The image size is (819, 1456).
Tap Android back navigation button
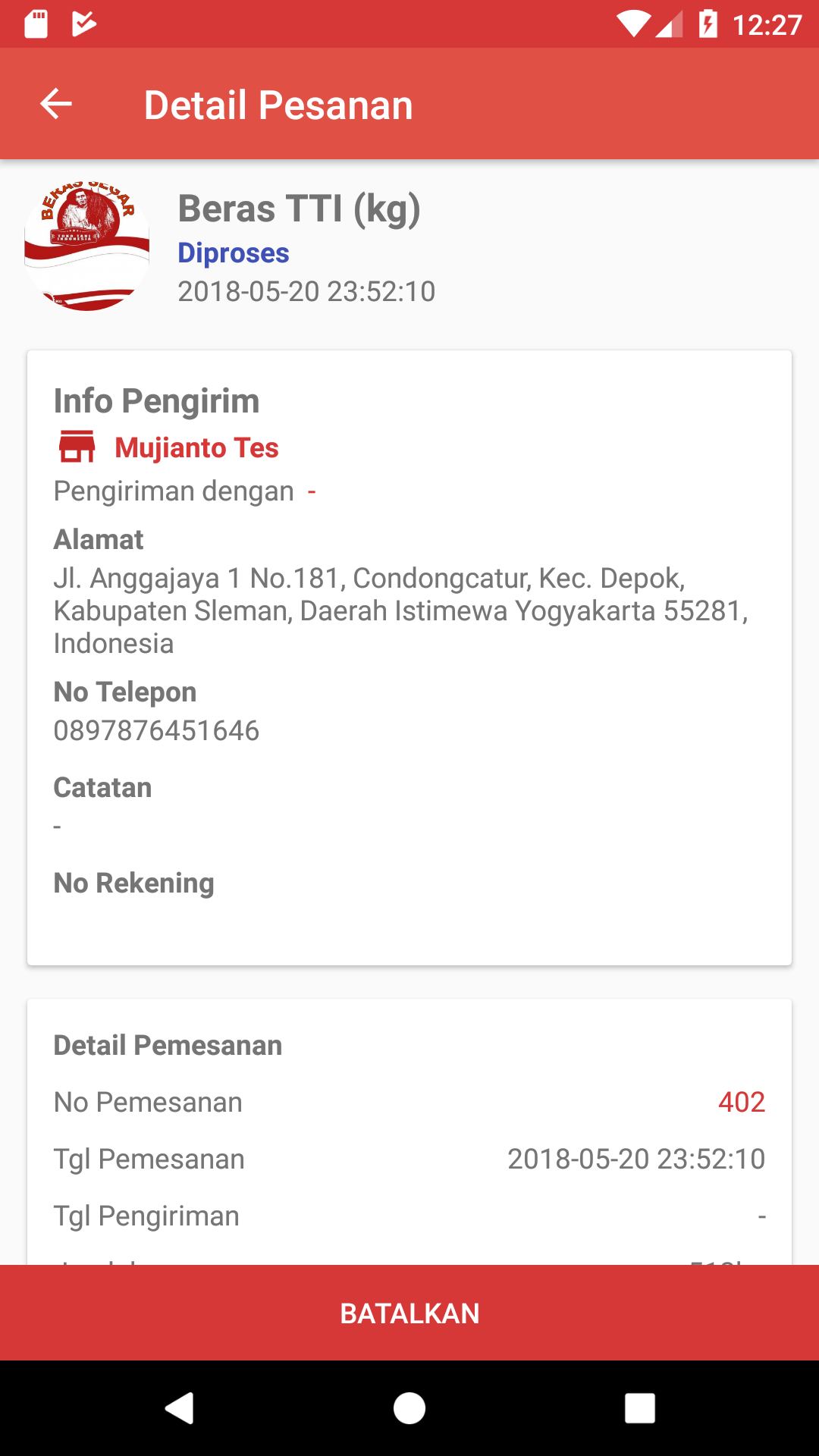180,1408
